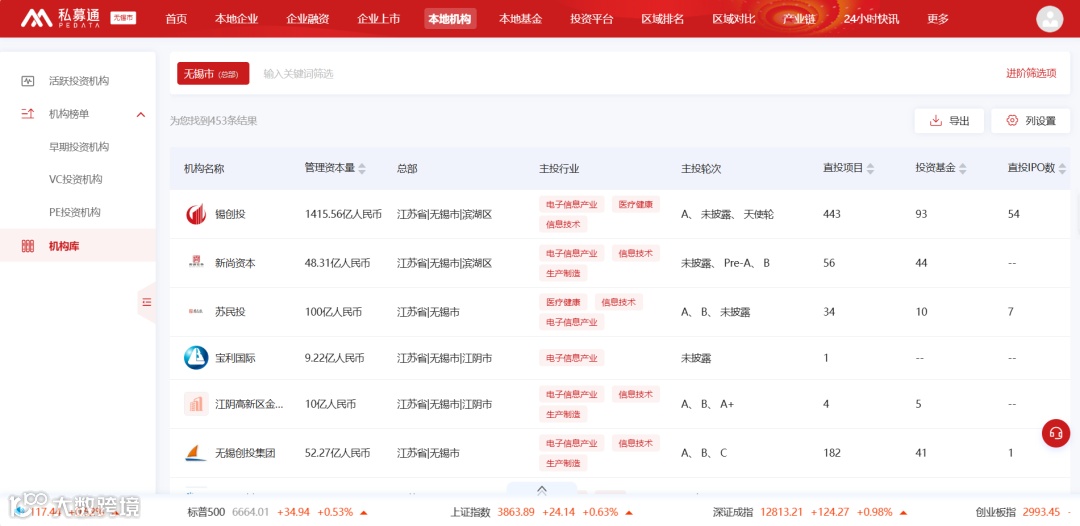
Task: Click 医疗健康 tag in 锡创投 row
Action: coord(636,204)
